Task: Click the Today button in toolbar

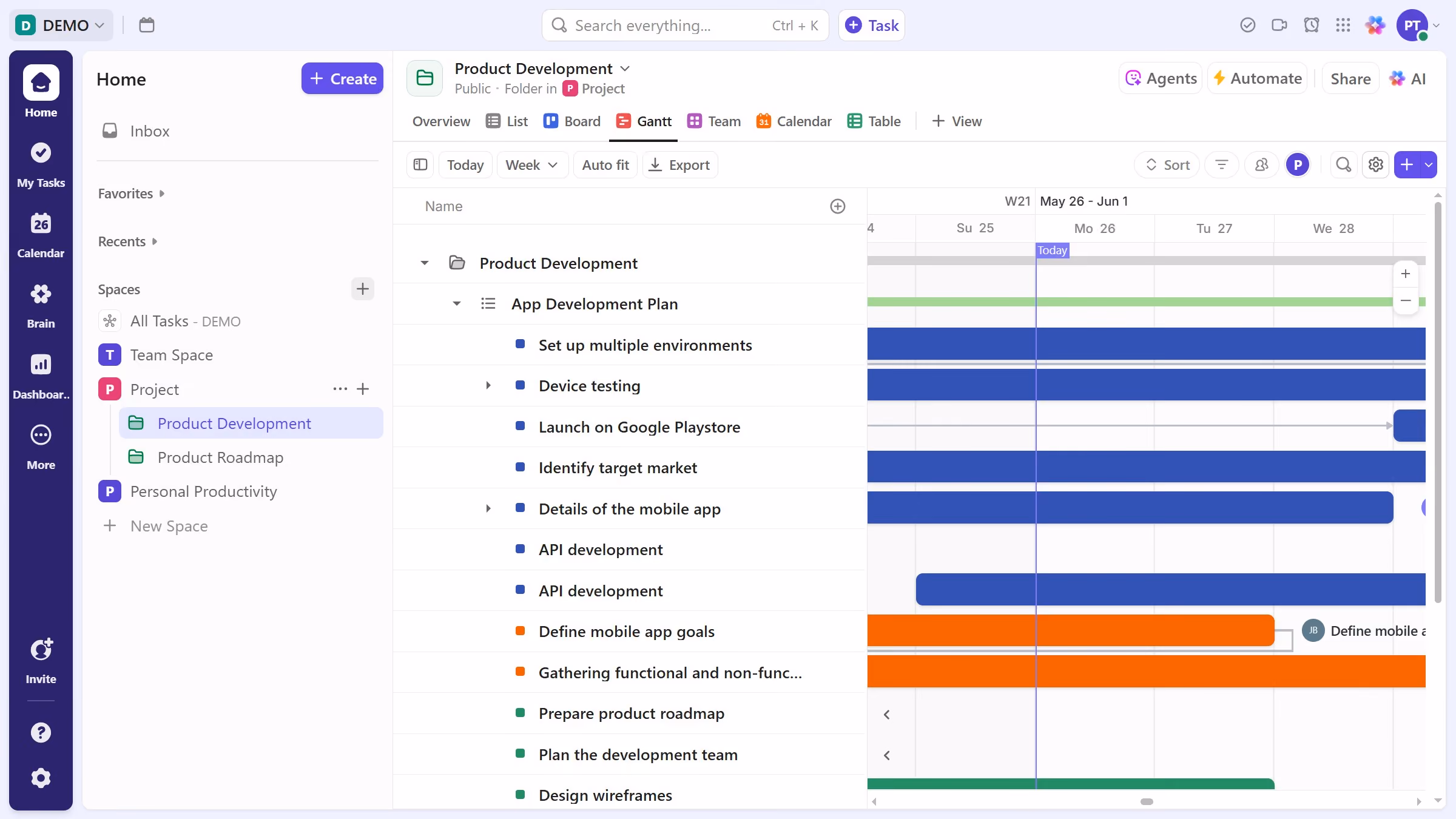Action: pos(465,164)
